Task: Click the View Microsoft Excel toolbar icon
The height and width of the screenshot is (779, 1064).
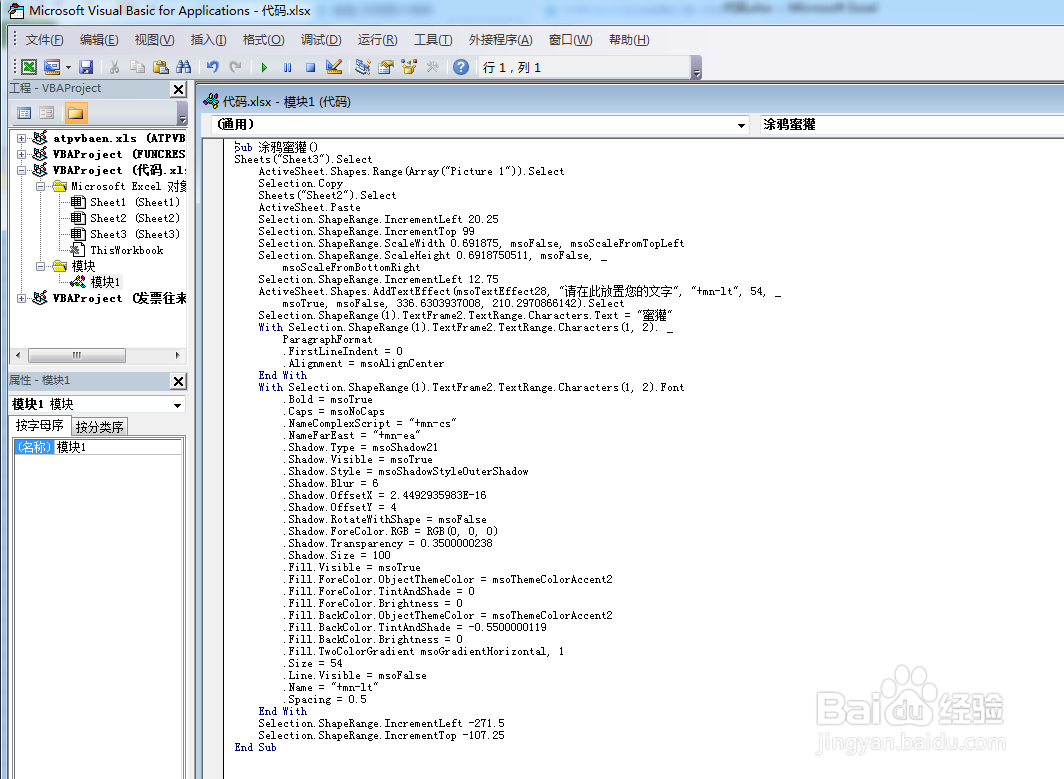Action: point(28,67)
